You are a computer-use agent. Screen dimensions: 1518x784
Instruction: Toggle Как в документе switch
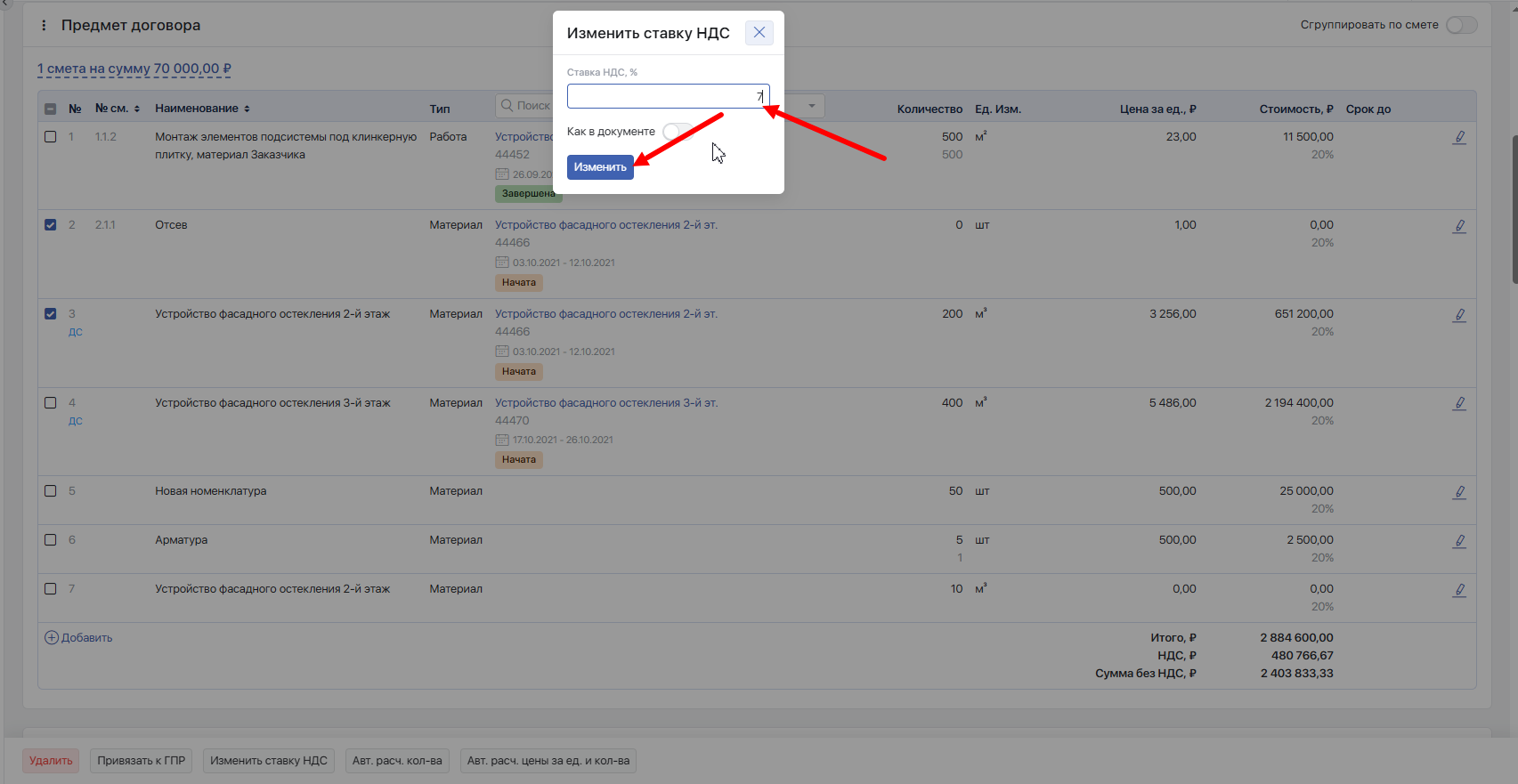678,132
